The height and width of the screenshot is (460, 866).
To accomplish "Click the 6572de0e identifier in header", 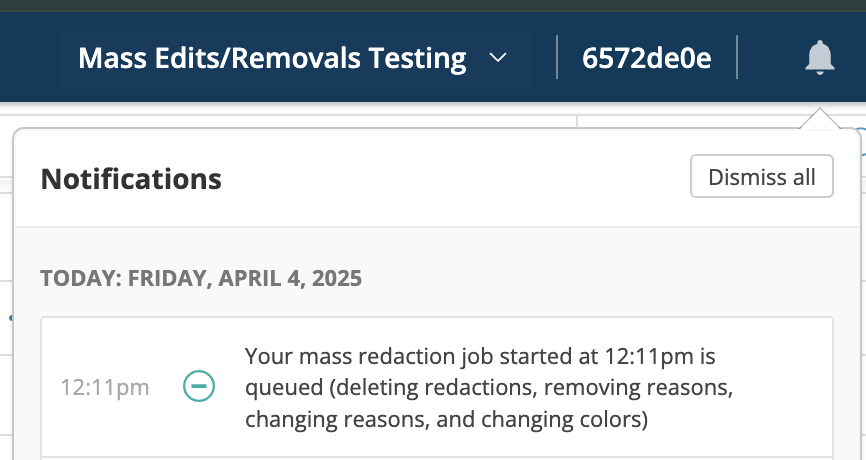I will click(647, 59).
